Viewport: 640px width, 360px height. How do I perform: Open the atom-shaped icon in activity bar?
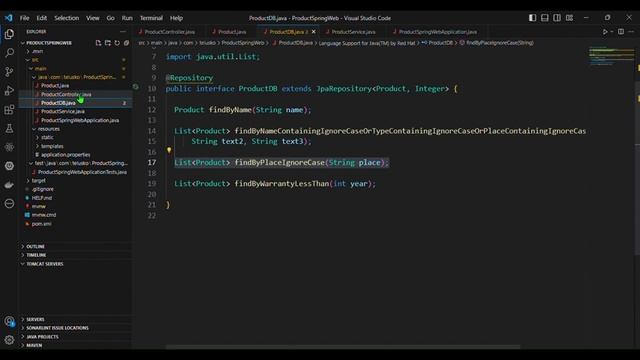[9, 147]
